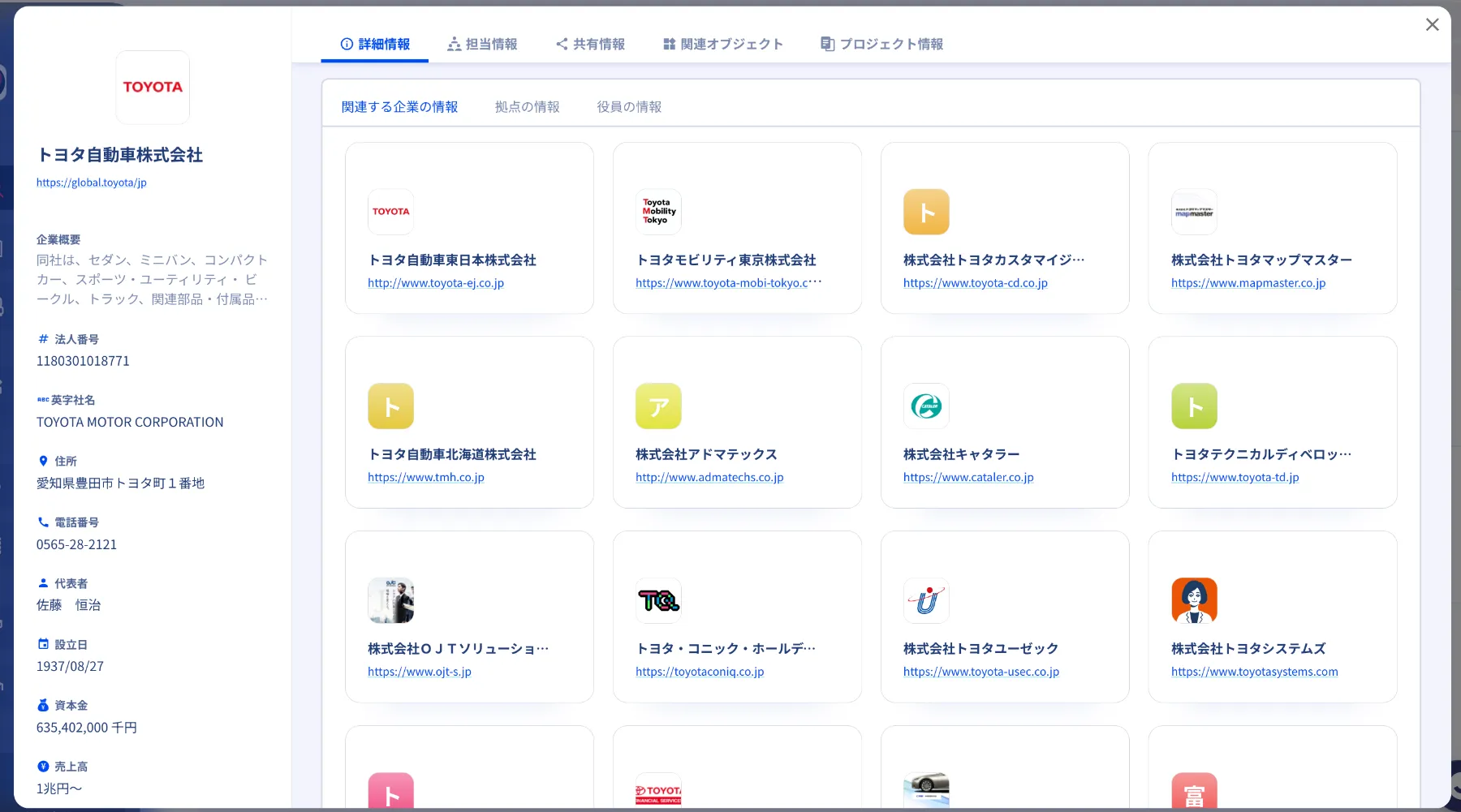Image resolution: width=1461 pixels, height=812 pixels.
Task: Close the company detail dialog
Action: (x=1433, y=25)
